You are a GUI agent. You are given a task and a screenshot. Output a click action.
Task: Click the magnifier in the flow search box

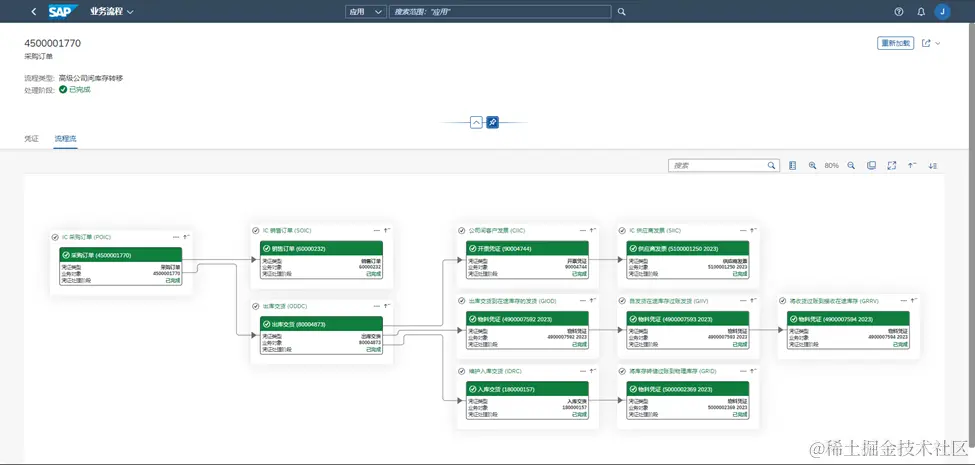coord(771,165)
